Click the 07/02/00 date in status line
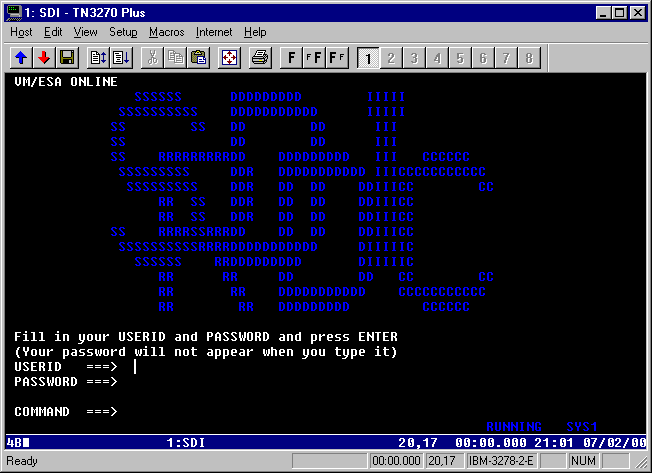Image resolution: width=652 pixels, height=473 pixels. 615,443
